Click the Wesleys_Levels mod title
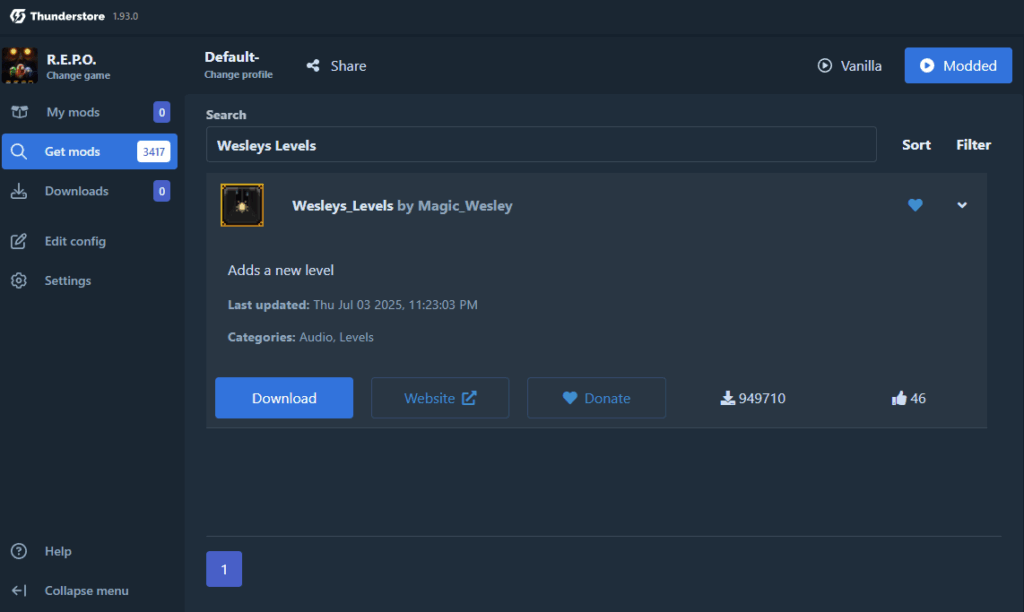This screenshot has width=1024, height=612. [343, 206]
